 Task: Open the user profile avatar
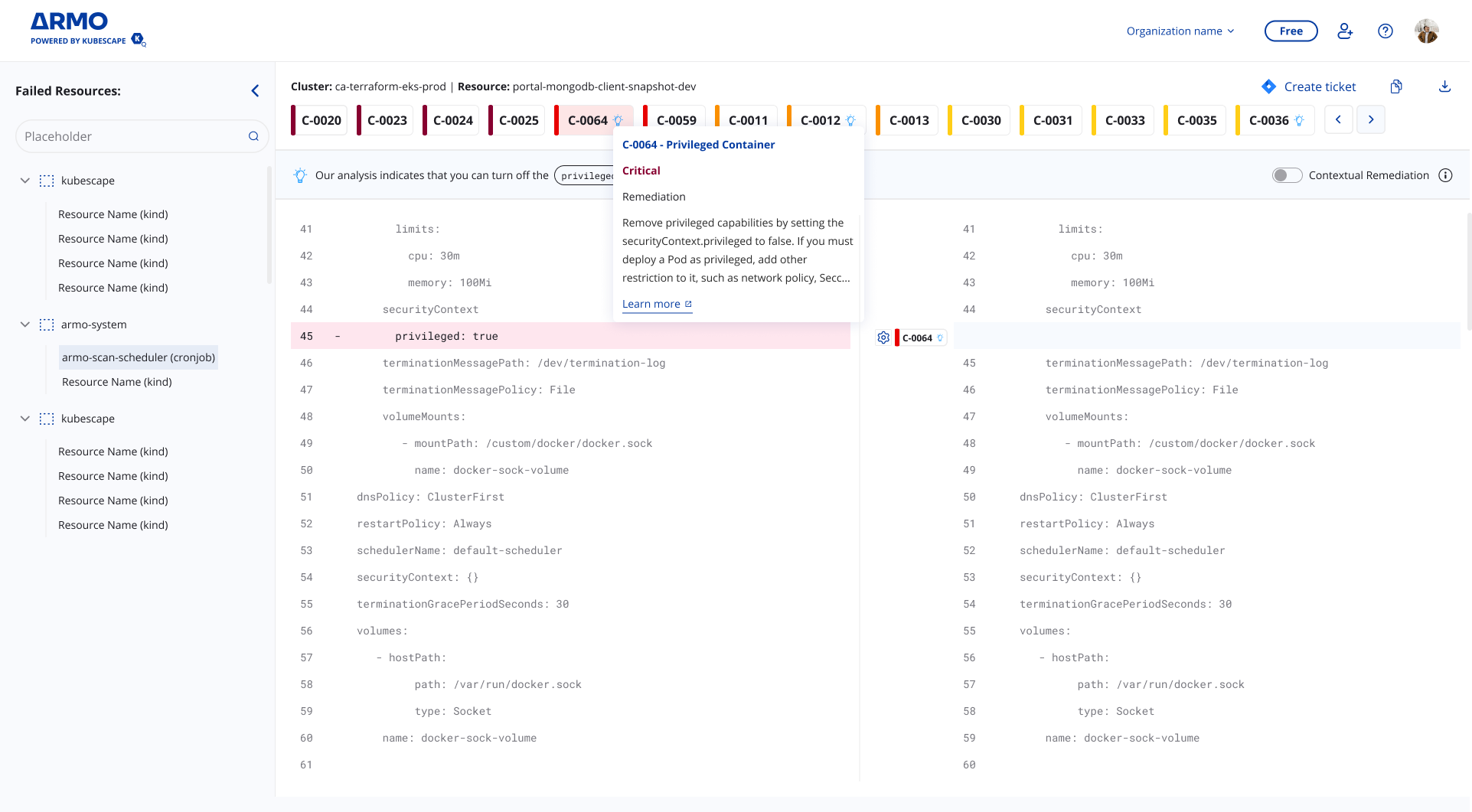1427,31
